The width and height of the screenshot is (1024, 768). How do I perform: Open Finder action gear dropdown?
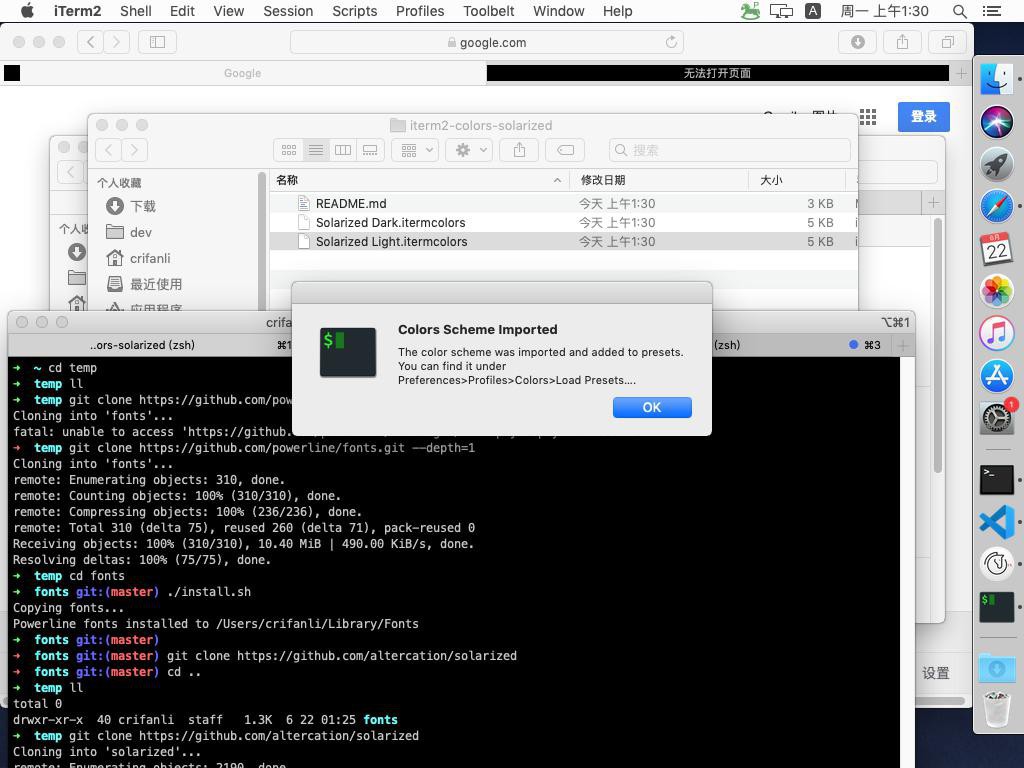[469, 150]
